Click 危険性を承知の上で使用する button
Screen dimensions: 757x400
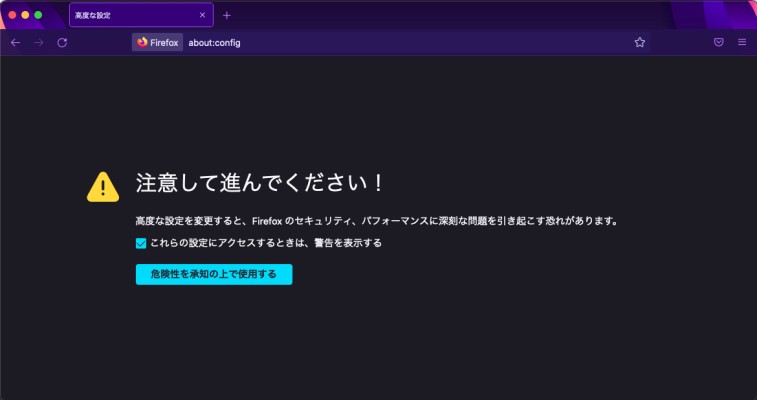point(214,274)
